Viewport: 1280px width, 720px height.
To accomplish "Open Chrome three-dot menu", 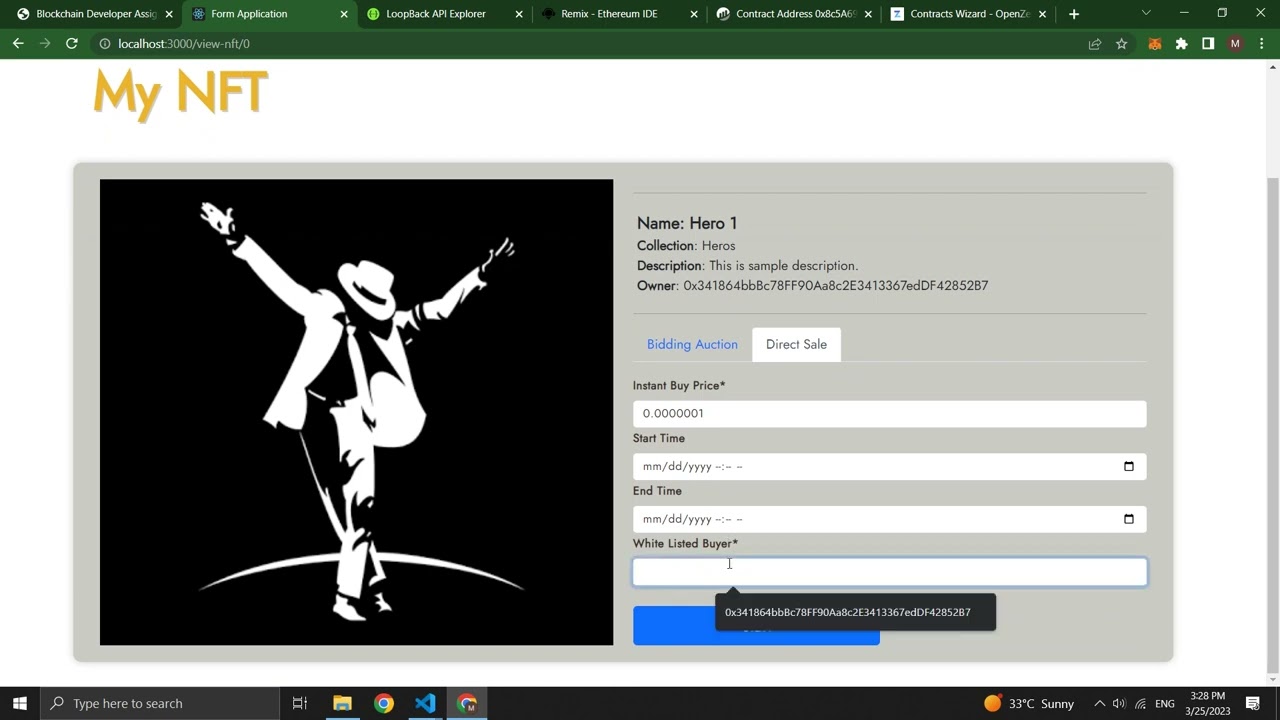I will click(1261, 44).
